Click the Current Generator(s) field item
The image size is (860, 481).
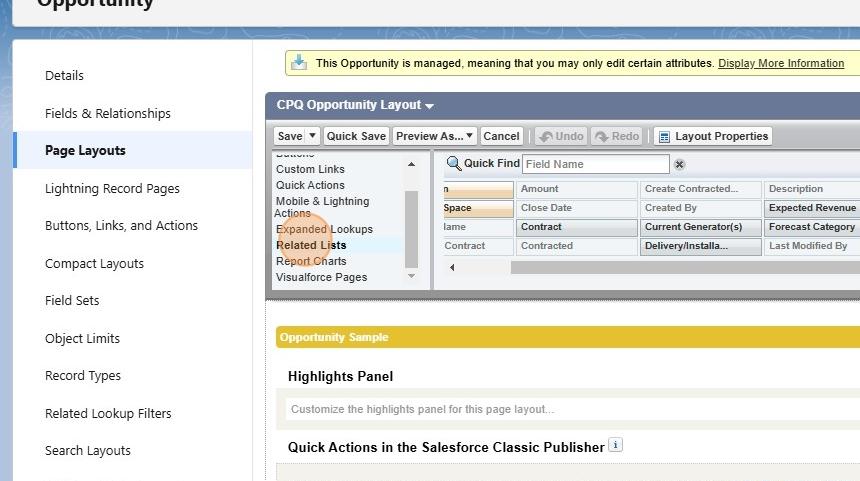[701, 227]
